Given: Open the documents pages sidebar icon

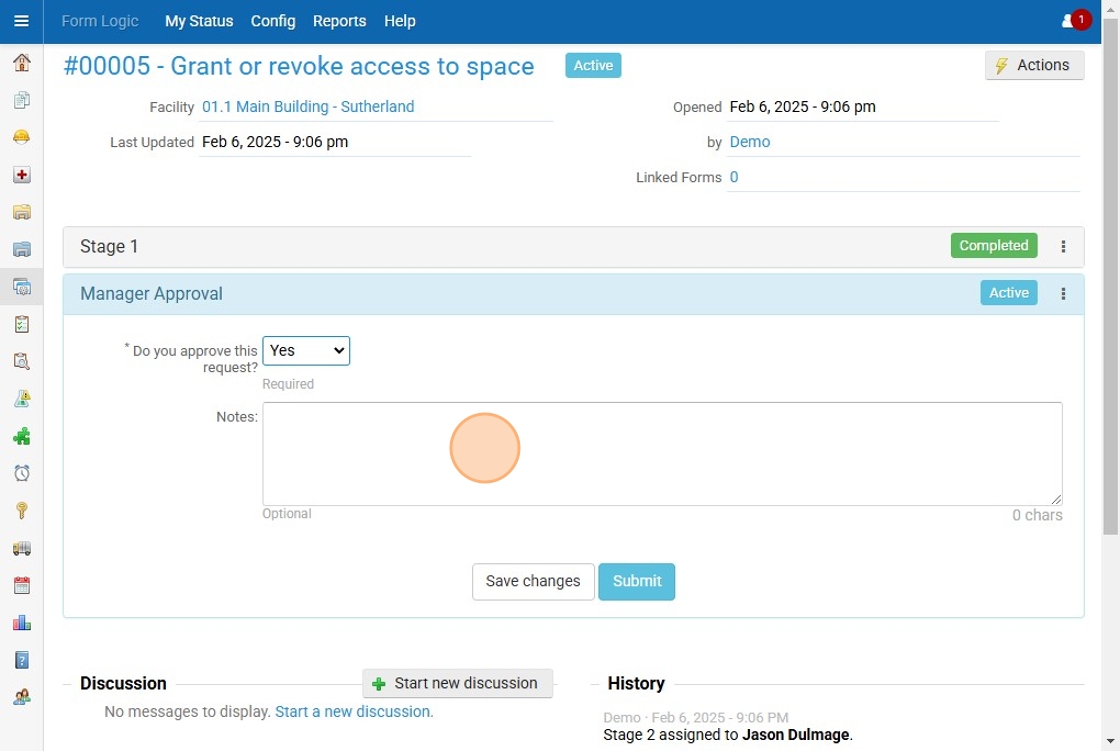Looking at the screenshot, I should (21, 100).
